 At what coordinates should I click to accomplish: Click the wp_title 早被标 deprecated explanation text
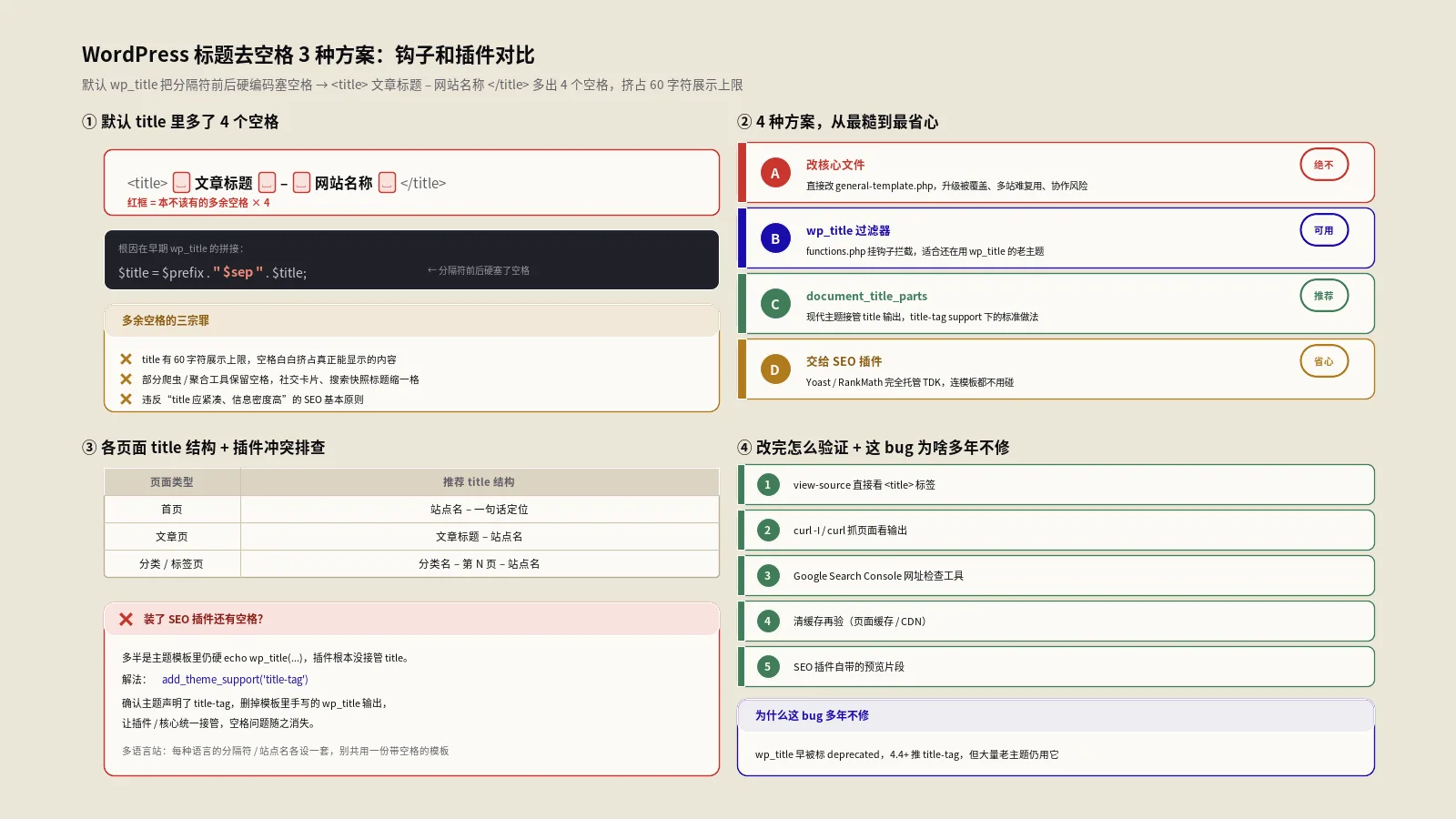(906, 754)
